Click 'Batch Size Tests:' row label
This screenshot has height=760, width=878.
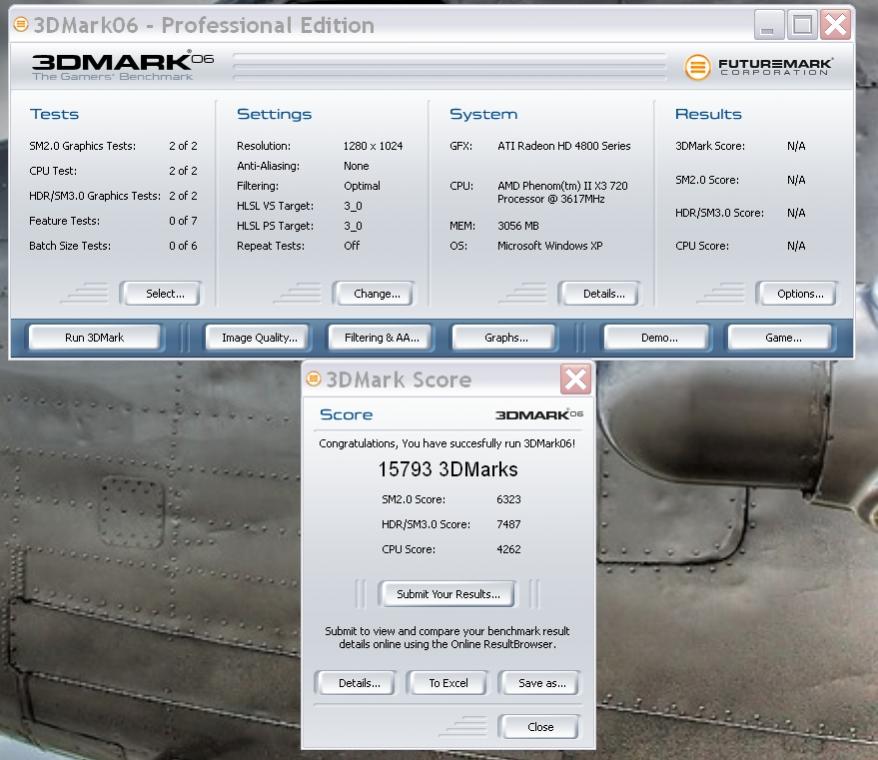tap(70, 246)
